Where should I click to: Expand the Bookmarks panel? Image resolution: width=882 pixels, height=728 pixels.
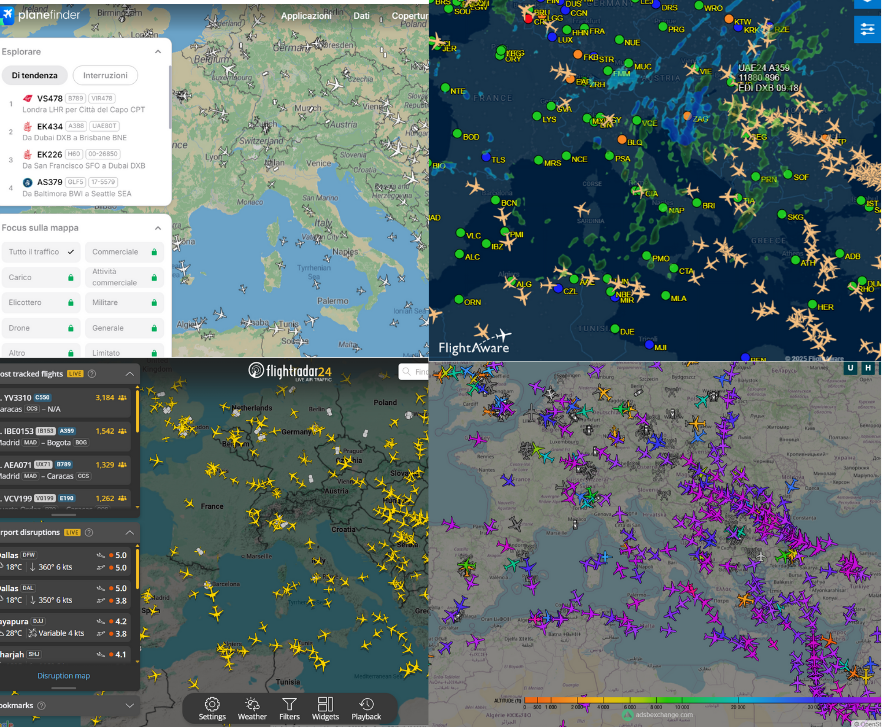[129, 705]
